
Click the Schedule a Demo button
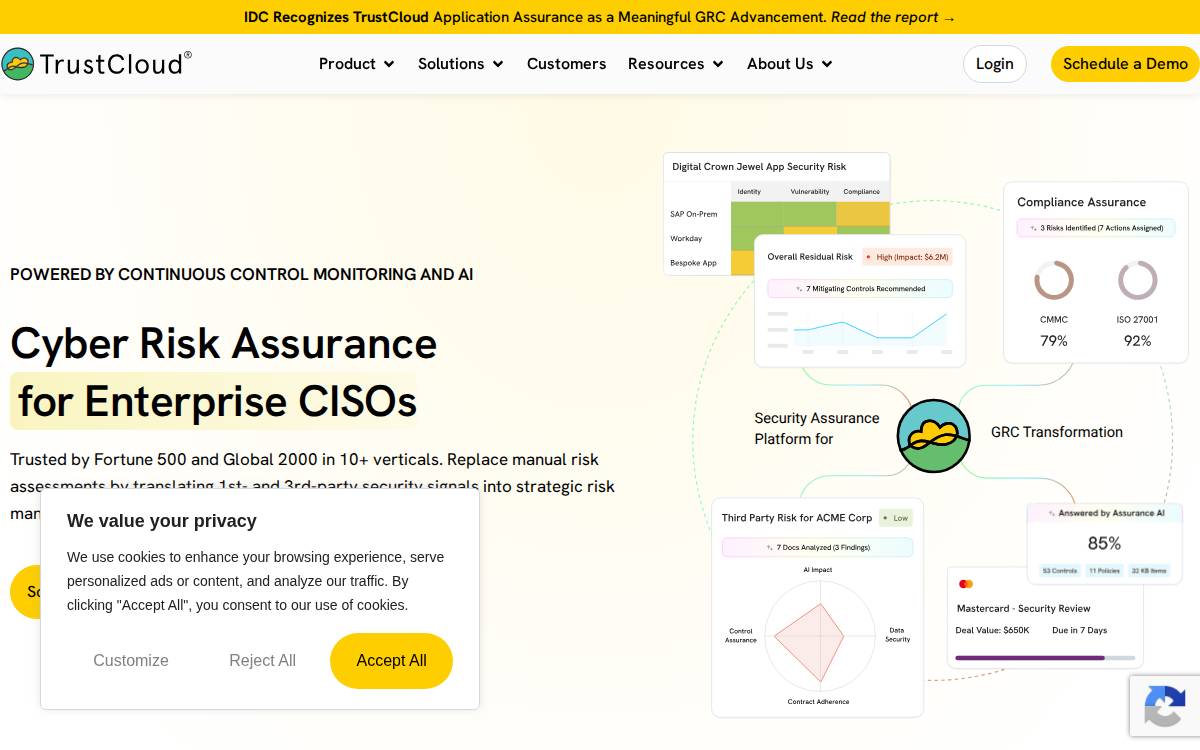point(1125,64)
